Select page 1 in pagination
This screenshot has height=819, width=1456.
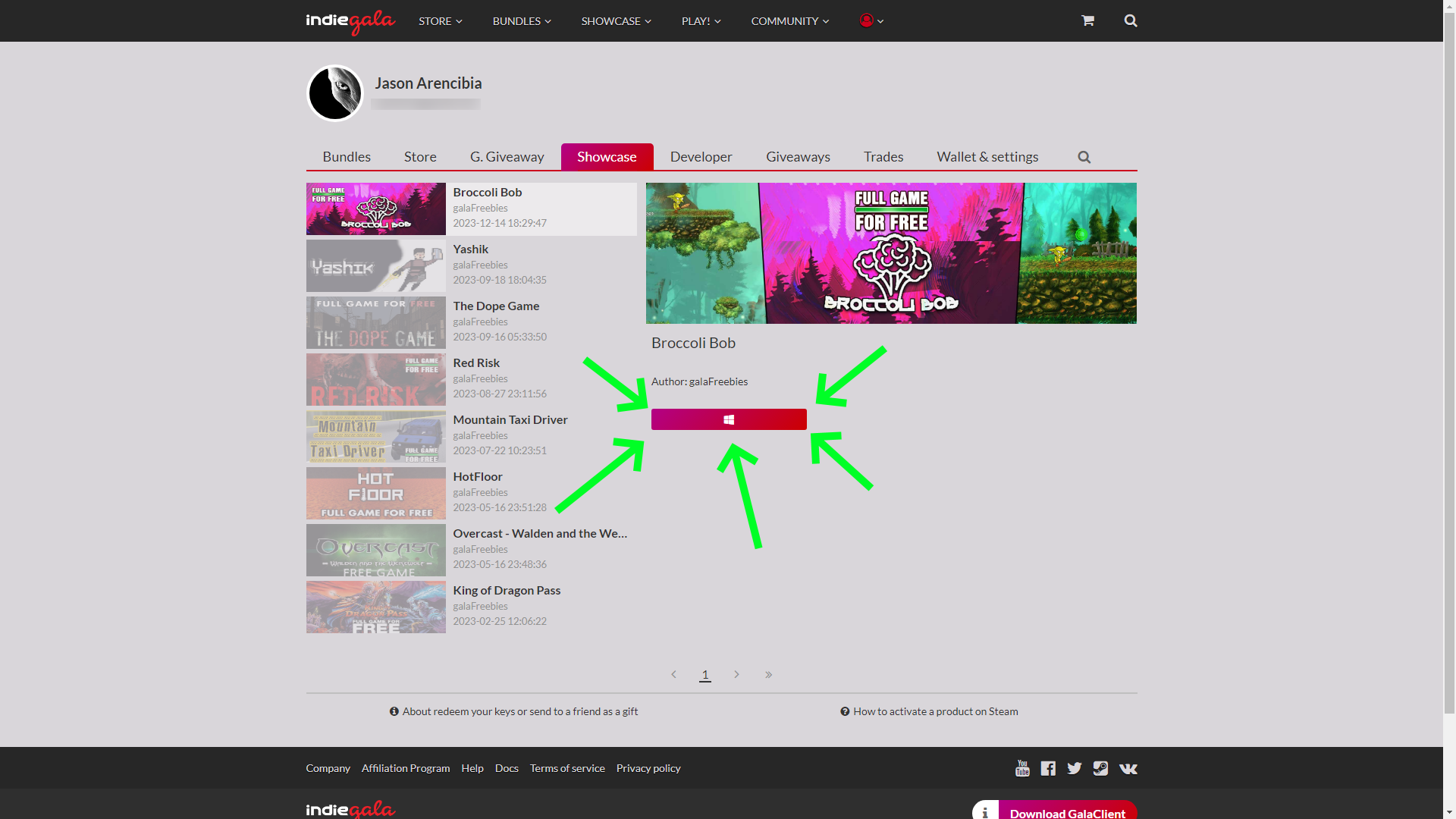click(x=705, y=674)
